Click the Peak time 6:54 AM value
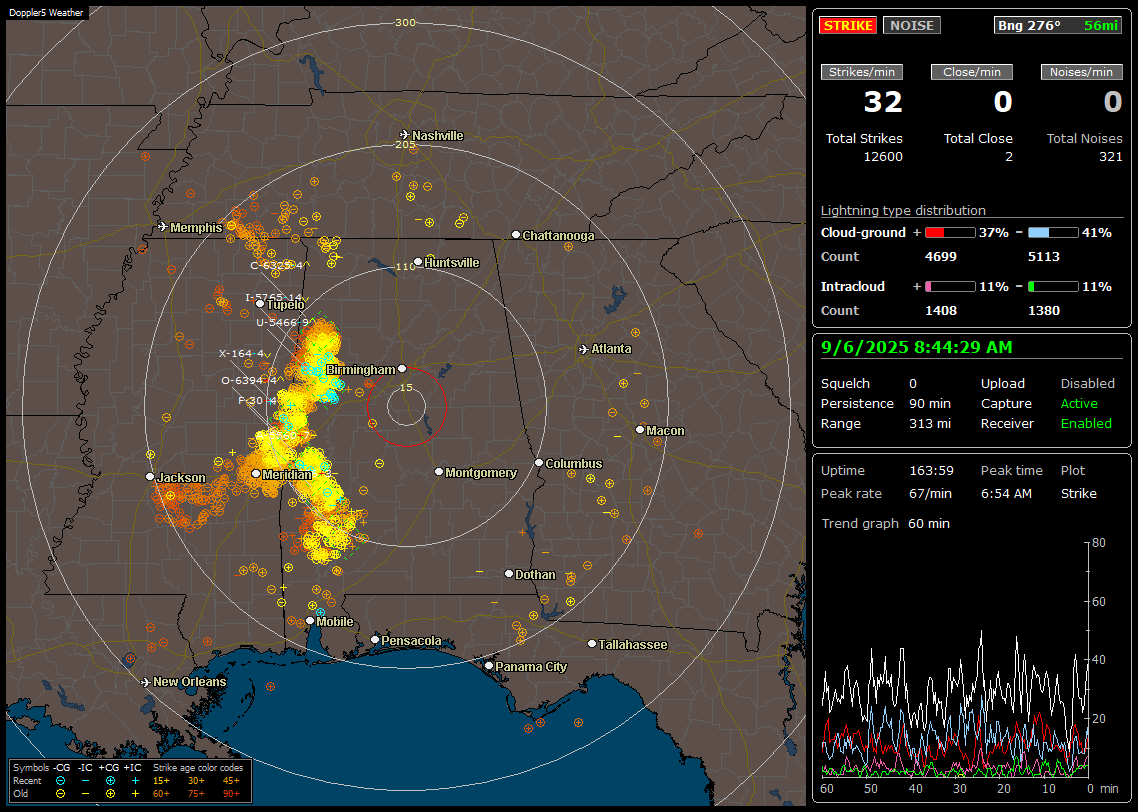The width and height of the screenshot is (1138, 812). point(1006,493)
